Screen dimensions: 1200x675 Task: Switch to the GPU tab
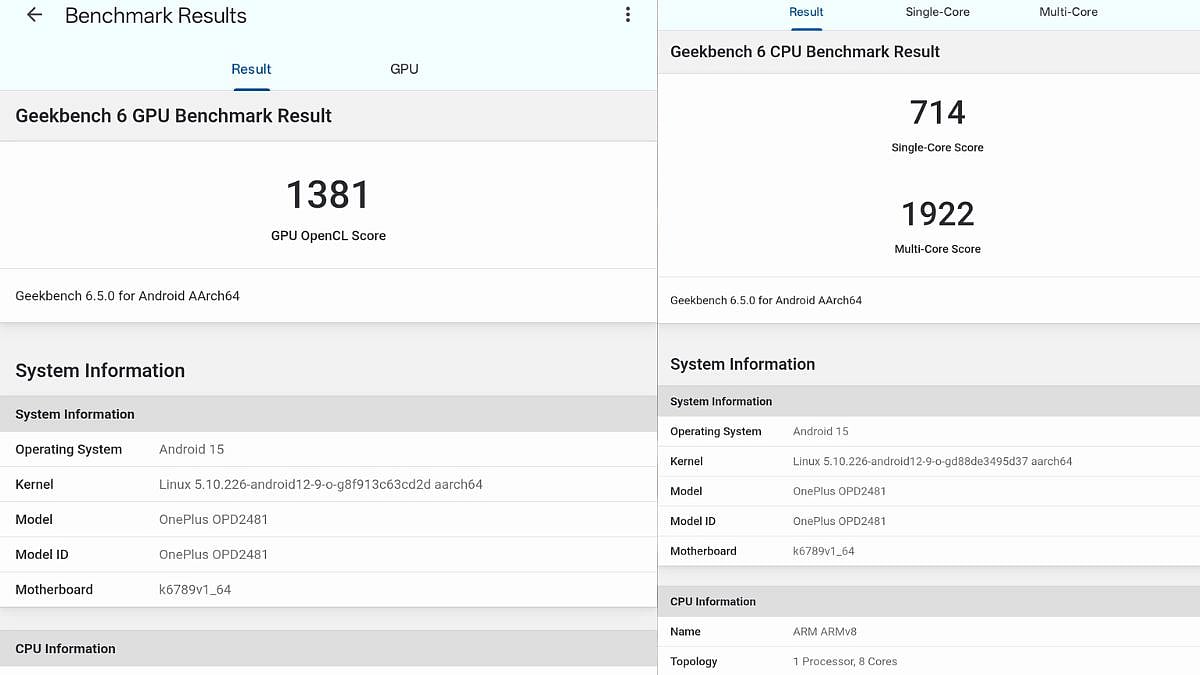tap(404, 69)
